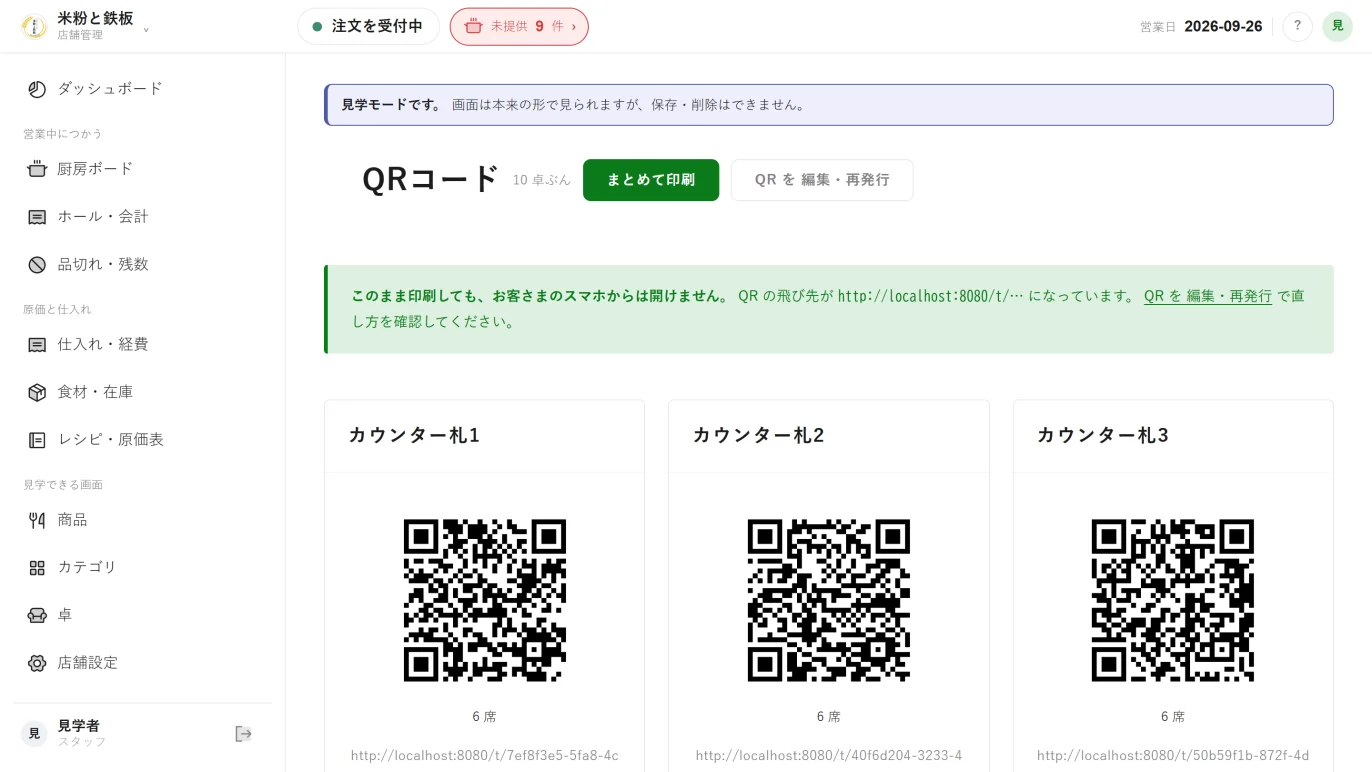Click the カウンター札1 card title
This screenshot has width=1372, height=772.
414,435
